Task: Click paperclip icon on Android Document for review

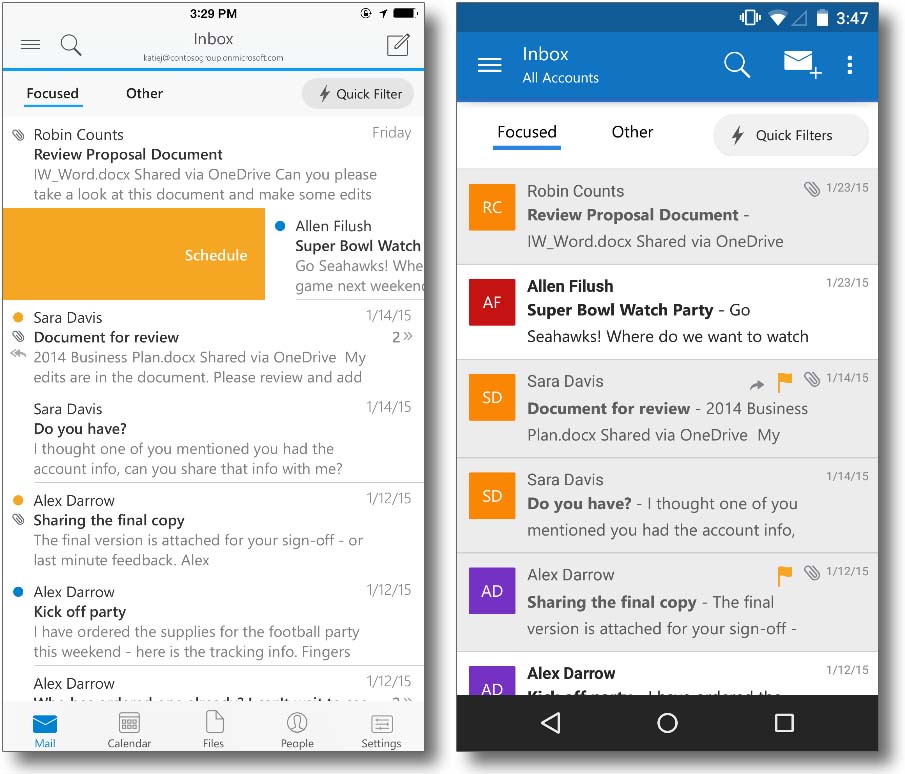Action: click(812, 379)
